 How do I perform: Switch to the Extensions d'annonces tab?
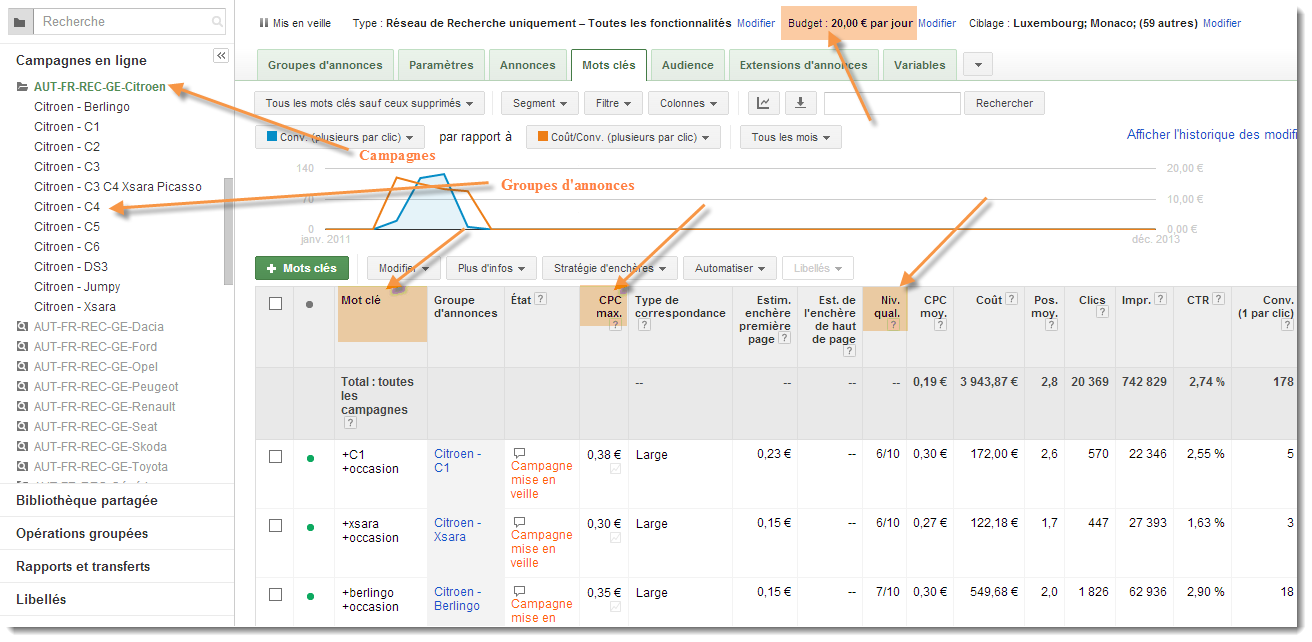click(805, 65)
